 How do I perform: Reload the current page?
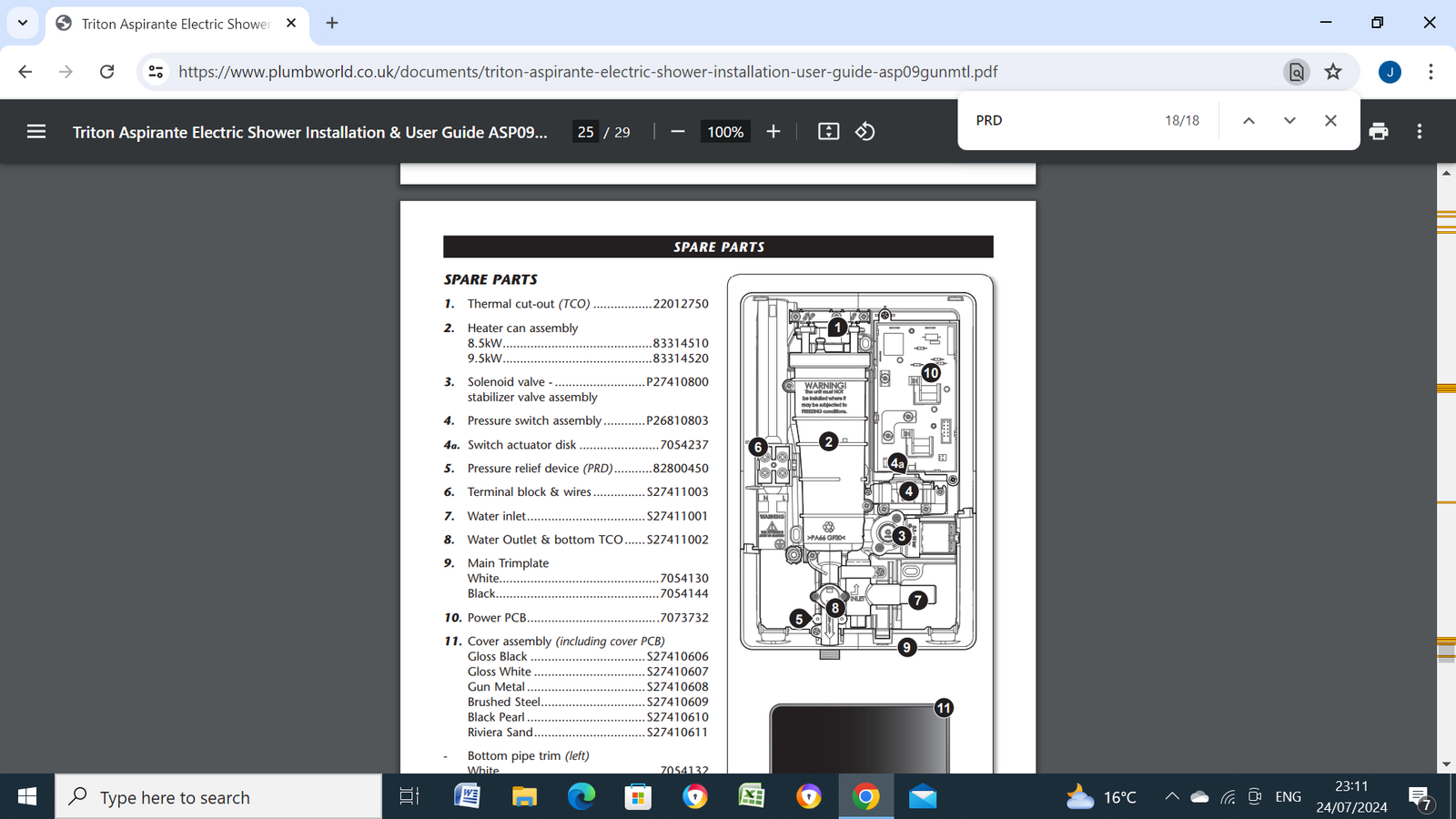[106, 71]
